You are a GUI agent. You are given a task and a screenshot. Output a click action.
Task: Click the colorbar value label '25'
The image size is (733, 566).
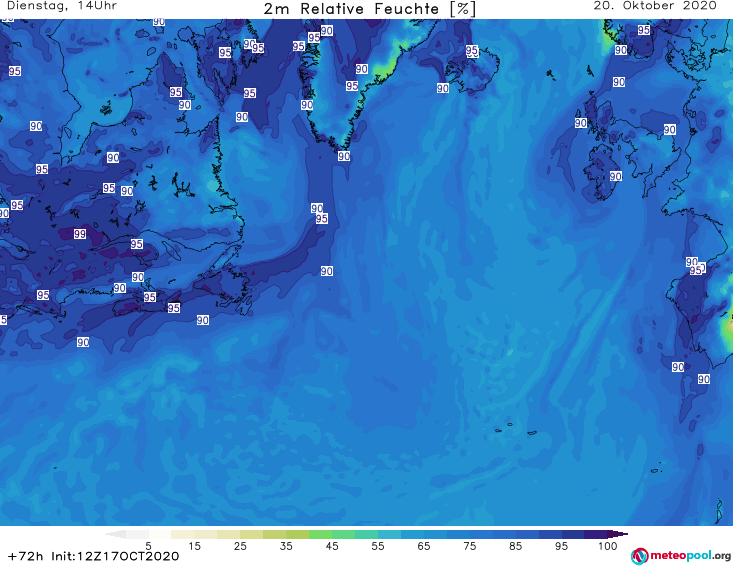pyautogui.click(x=240, y=546)
